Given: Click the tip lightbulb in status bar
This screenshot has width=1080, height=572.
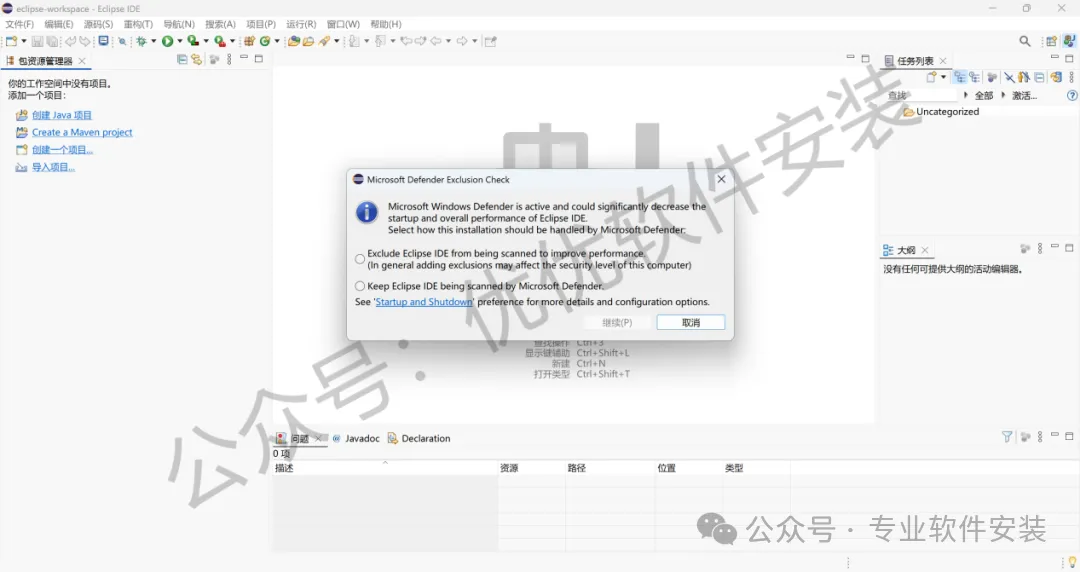Looking at the screenshot, I should pyautogui.click(x=1072, y=562).
